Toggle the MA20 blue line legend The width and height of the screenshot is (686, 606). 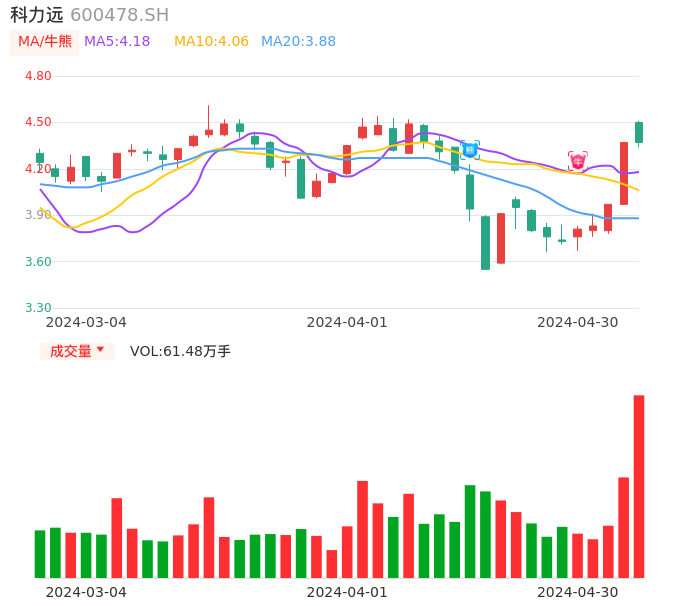pyautogui.click(x=298, y=42)
